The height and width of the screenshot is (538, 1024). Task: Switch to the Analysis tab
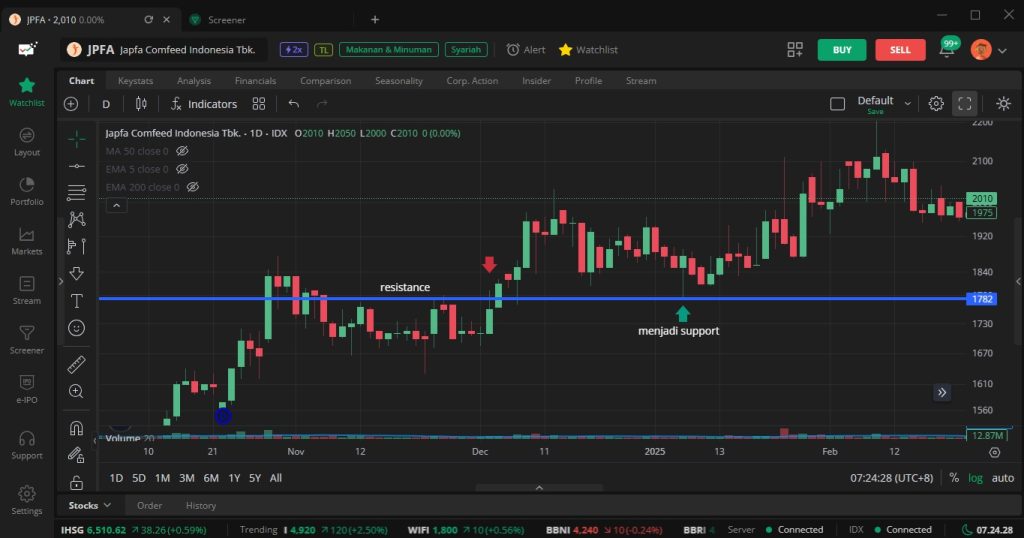click(x=194, y=80)
